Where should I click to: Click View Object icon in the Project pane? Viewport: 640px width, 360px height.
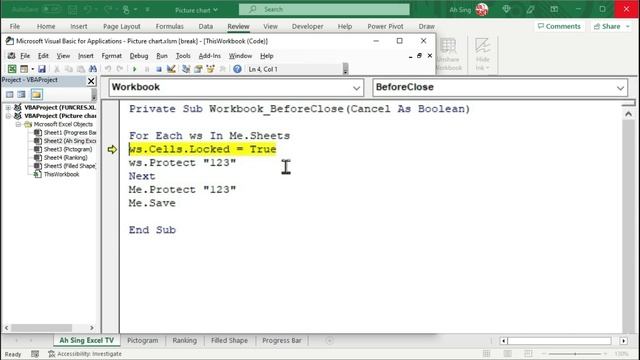[x=21, y=94]
